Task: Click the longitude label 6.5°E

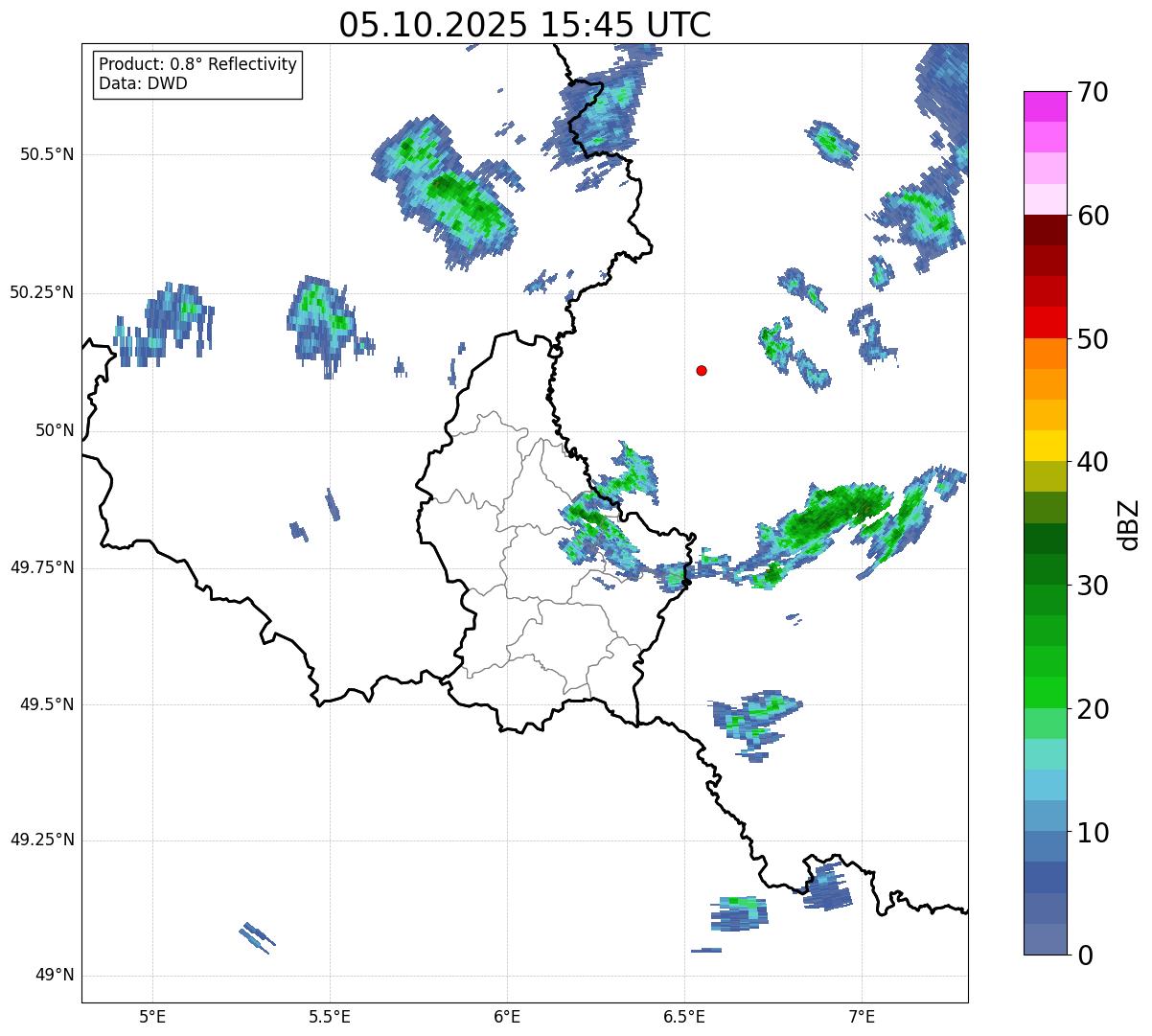Action: click(684, 1016)
